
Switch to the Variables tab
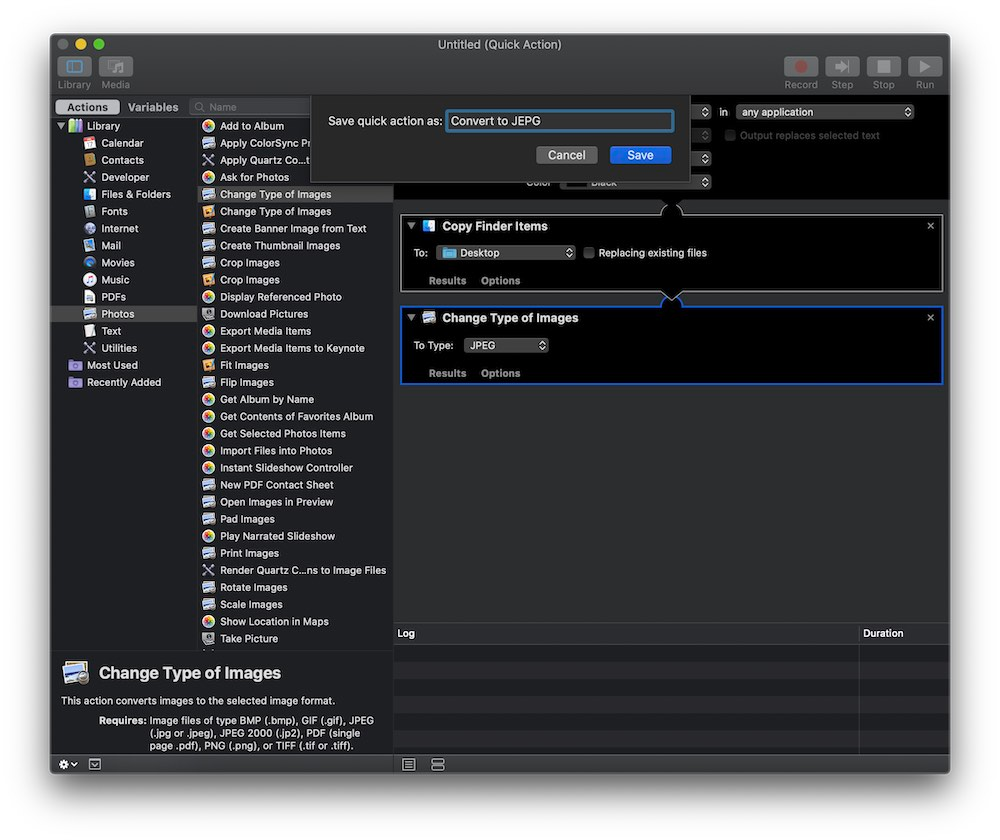pyautogui.click(x=153, y=107)
